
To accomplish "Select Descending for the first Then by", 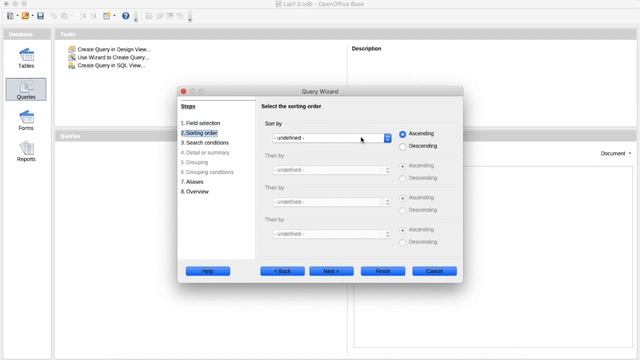I will click(x=402, y=178).
